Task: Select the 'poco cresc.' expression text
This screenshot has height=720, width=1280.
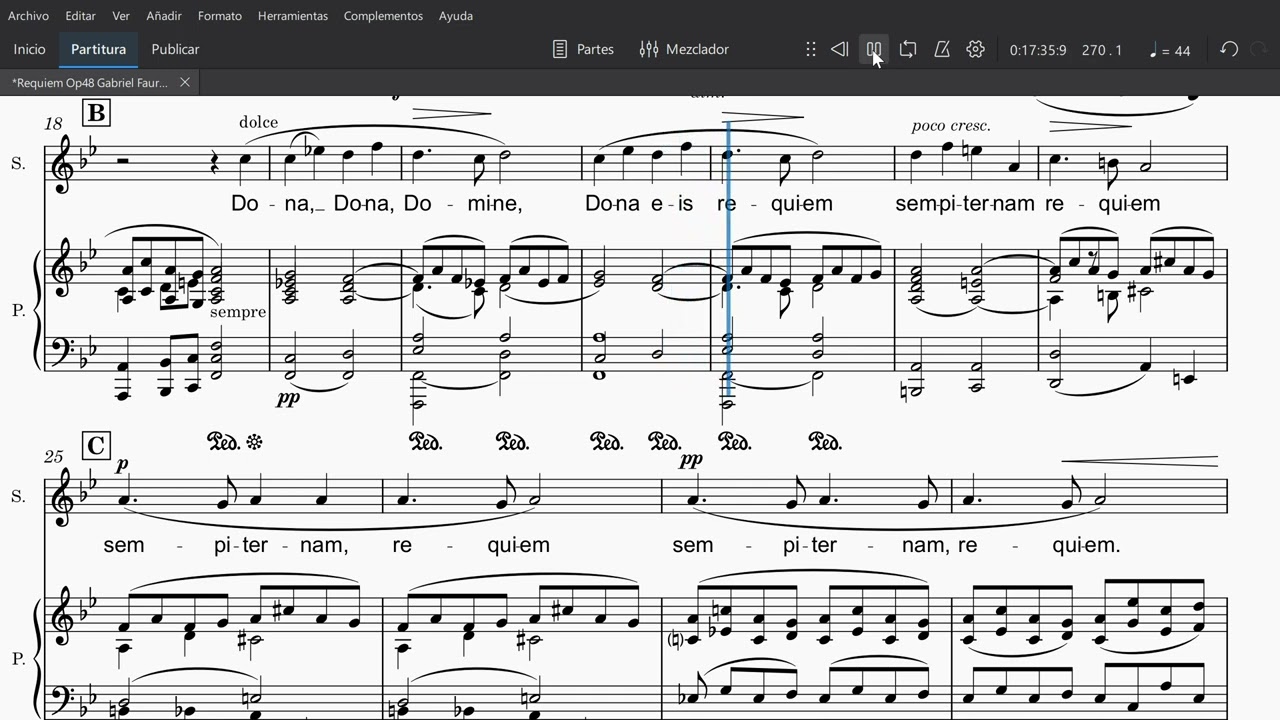Action: [951, 126]
